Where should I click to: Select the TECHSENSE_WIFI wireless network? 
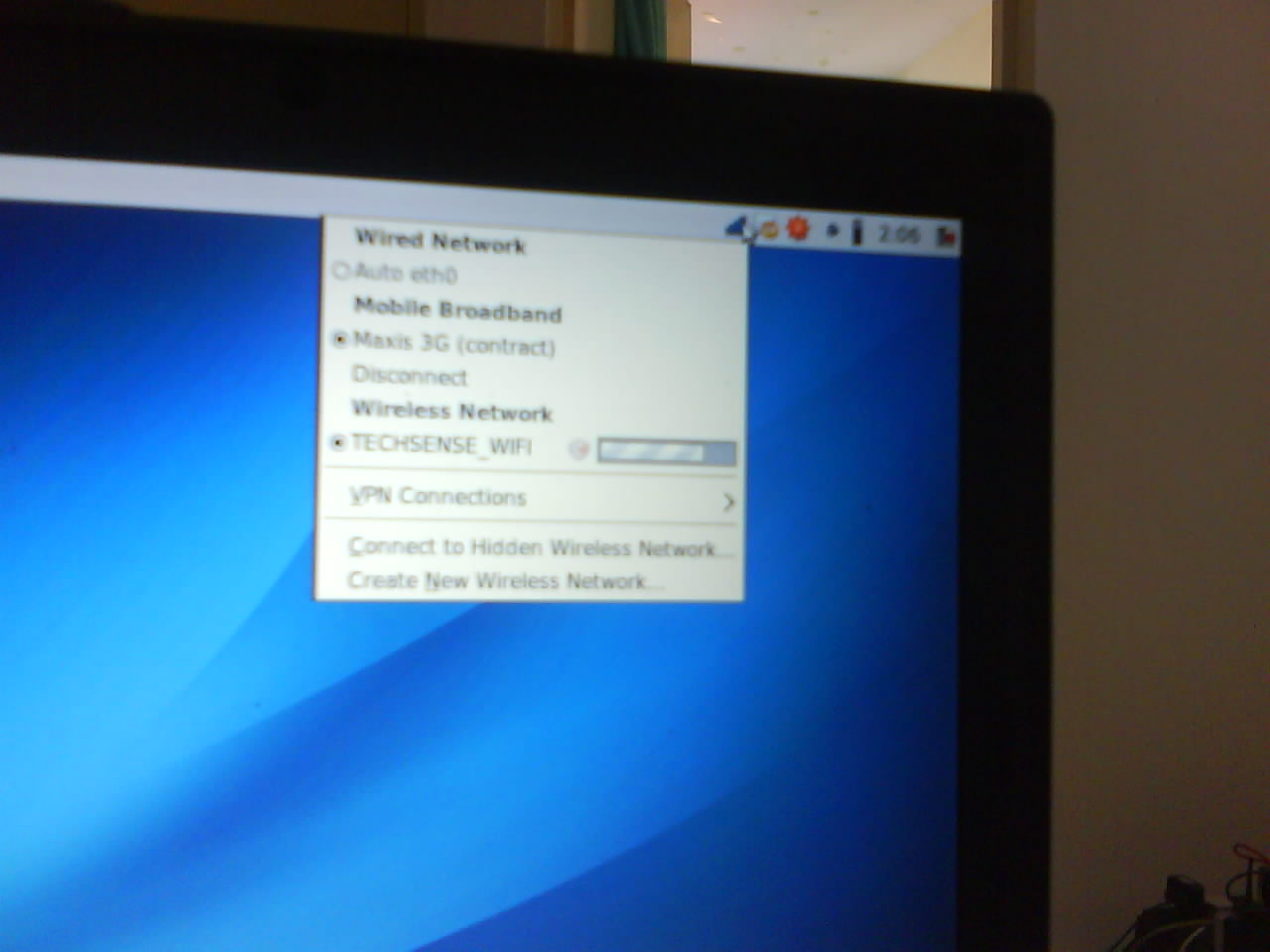tap(442, 445)
